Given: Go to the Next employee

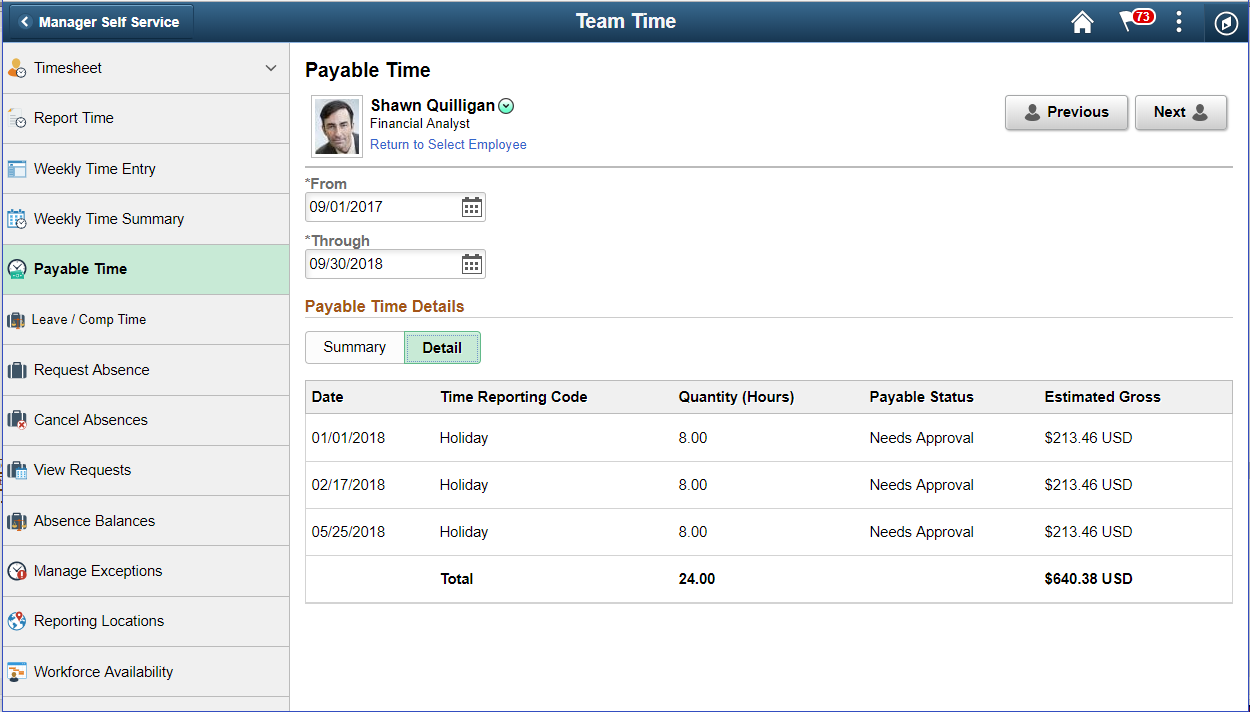Looking at the screenshot, I should (1181, 113).
